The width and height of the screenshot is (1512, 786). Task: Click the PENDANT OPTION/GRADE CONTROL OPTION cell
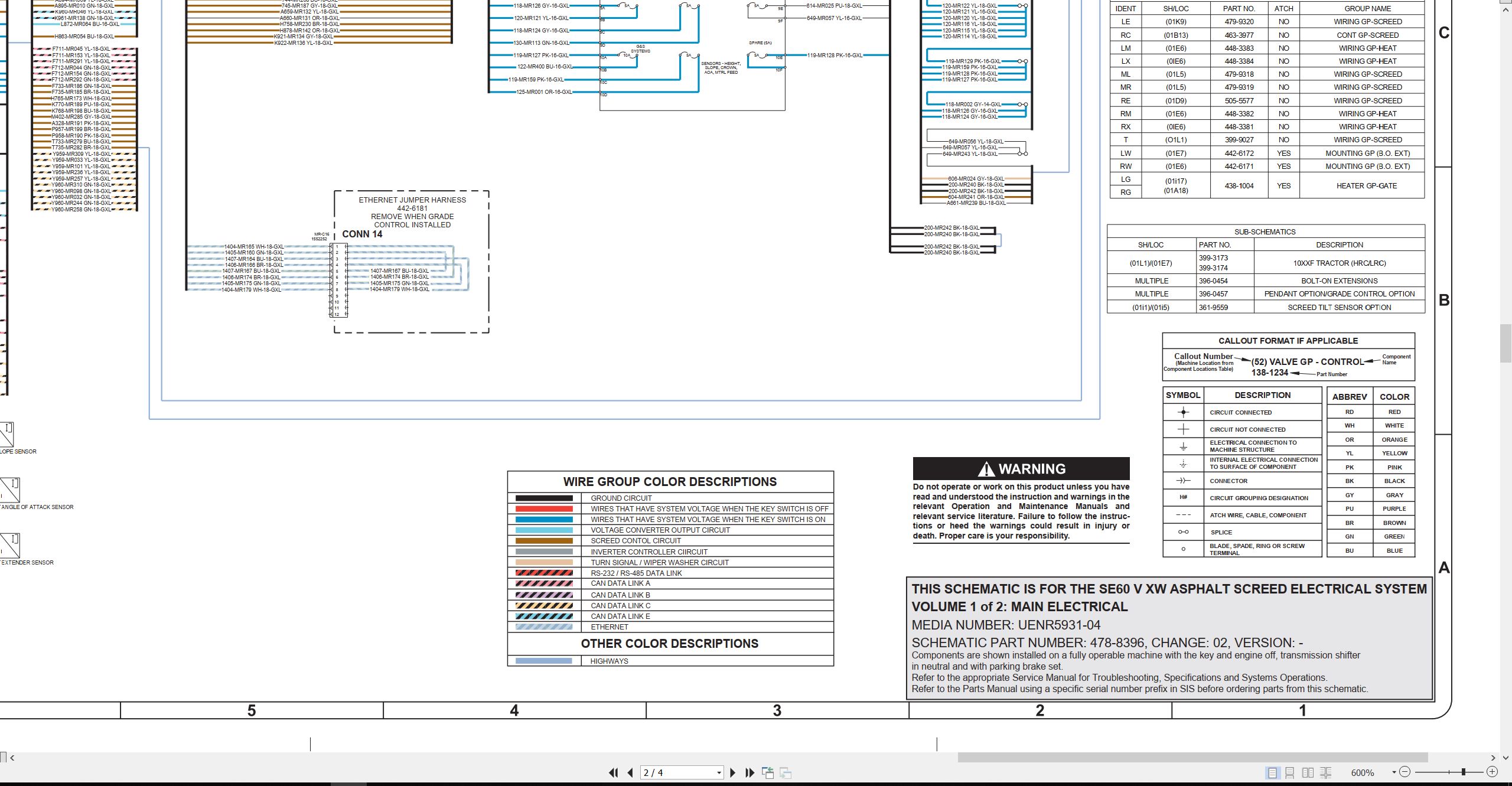[x=1339, y=294]
